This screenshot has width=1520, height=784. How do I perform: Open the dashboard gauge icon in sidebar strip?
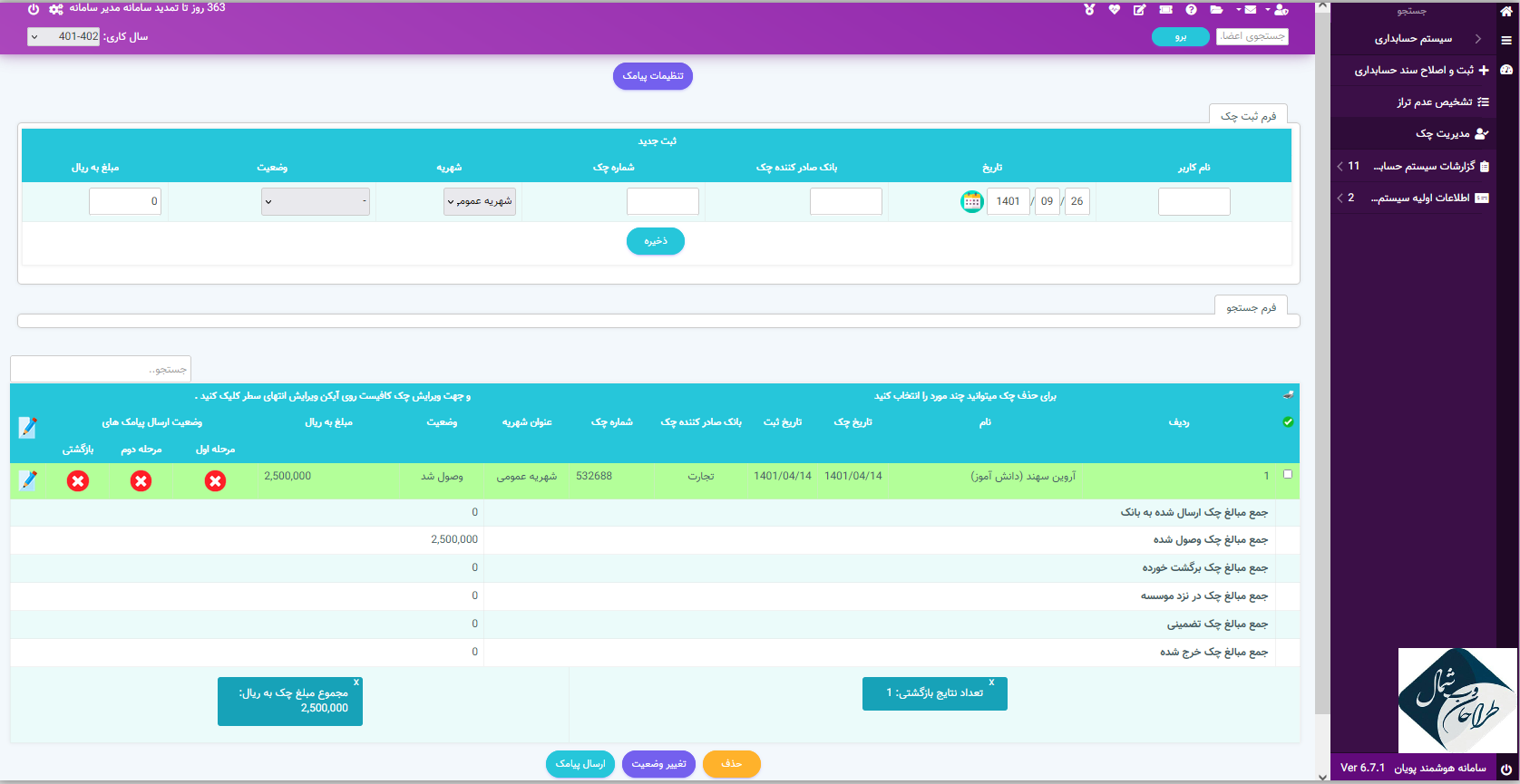pyautogui.click(x=1506, y=70)
